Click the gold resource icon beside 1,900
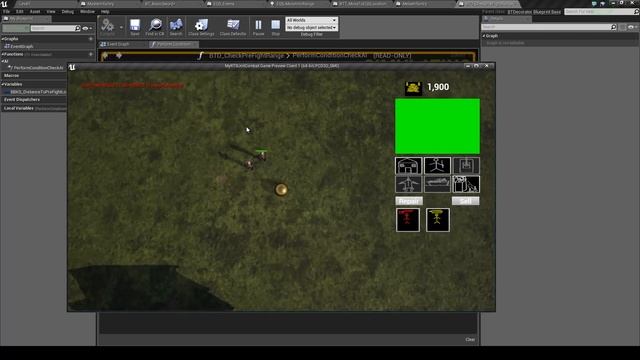 [413, 88]
